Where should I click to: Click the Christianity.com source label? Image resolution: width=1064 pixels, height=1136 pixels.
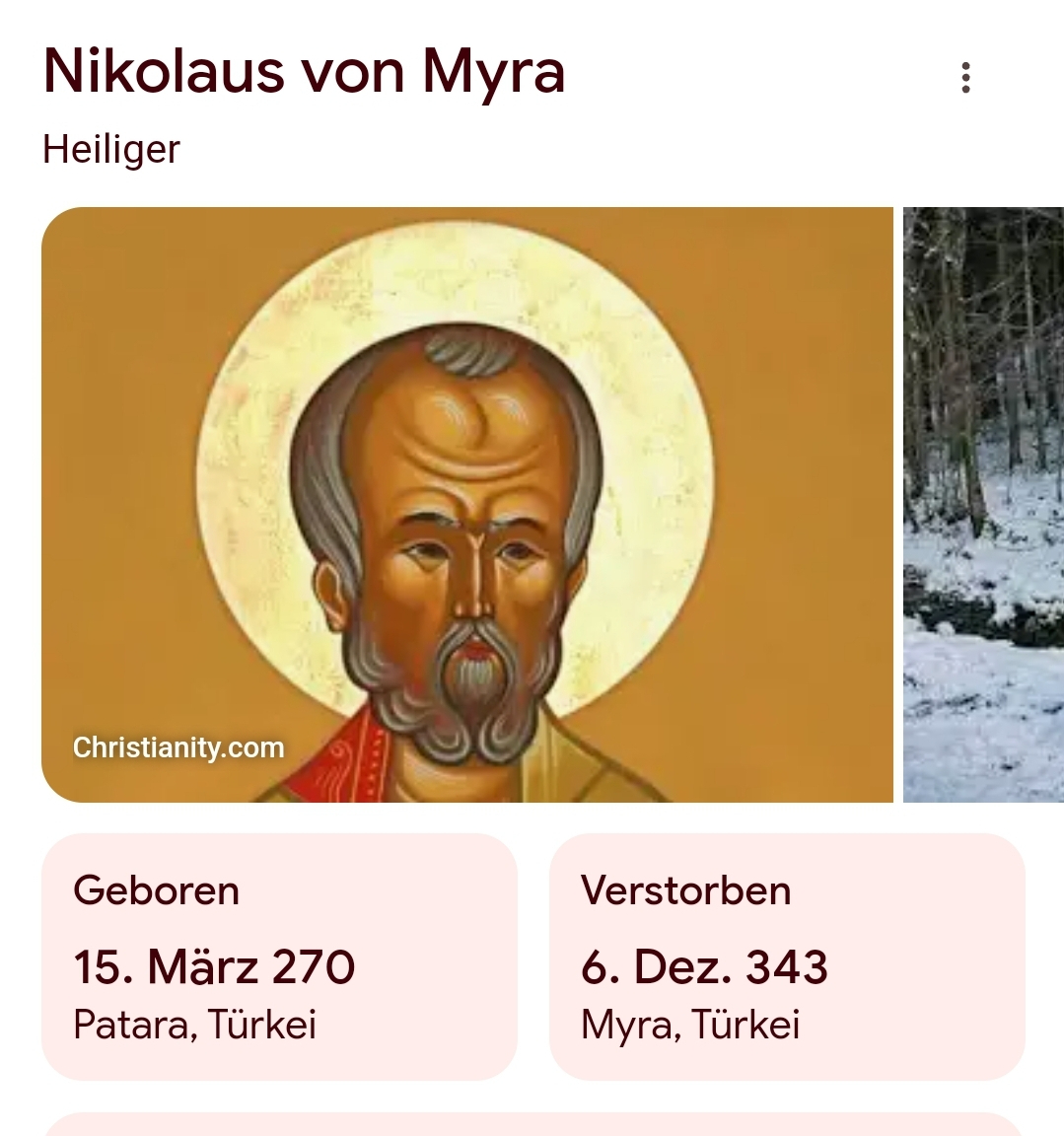pos(178,747)
